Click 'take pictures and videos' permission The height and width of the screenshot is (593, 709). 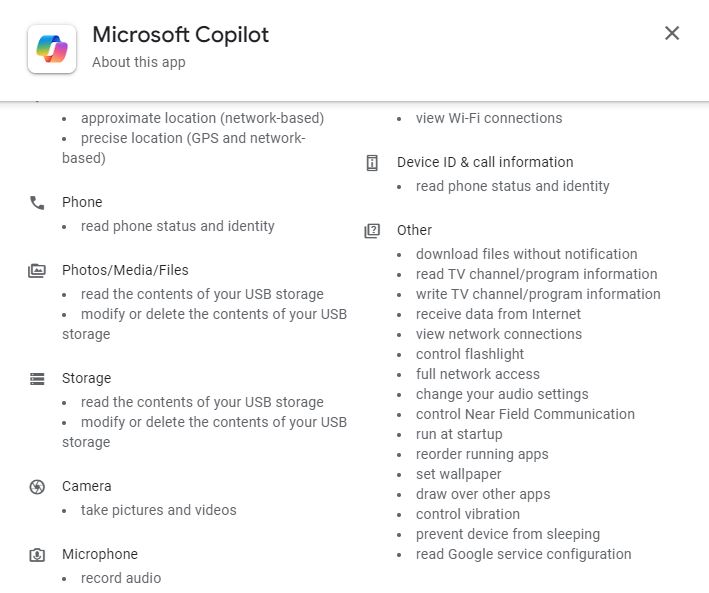[159, 510]
